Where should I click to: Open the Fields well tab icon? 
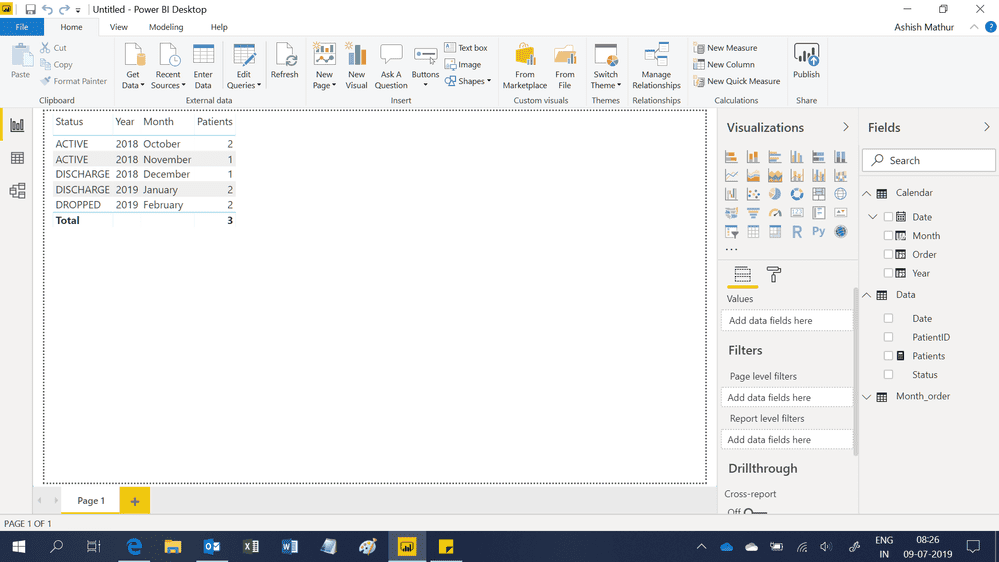coord(742,275)
